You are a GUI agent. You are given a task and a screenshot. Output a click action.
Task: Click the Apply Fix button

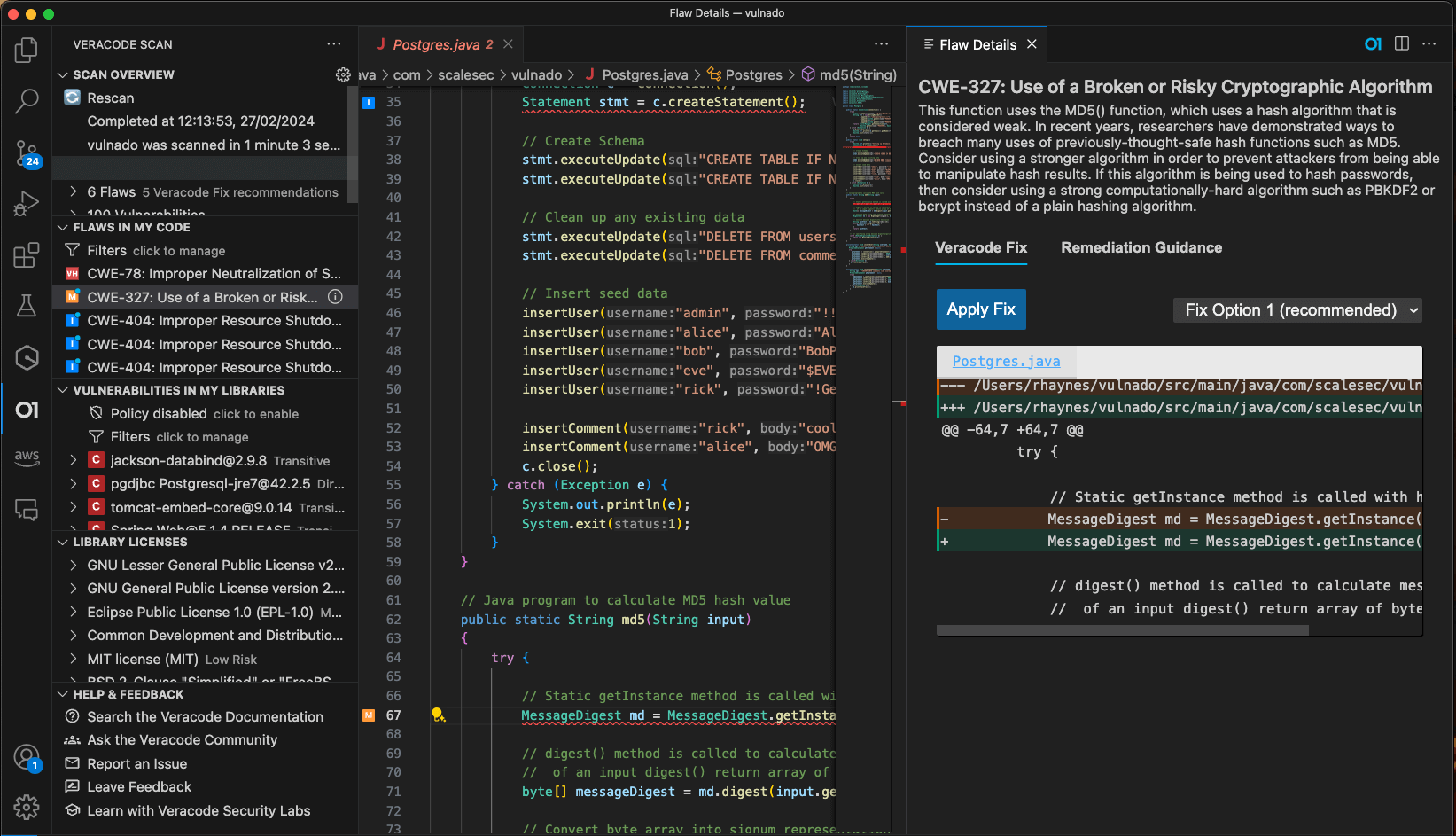[x=981, y=309]
